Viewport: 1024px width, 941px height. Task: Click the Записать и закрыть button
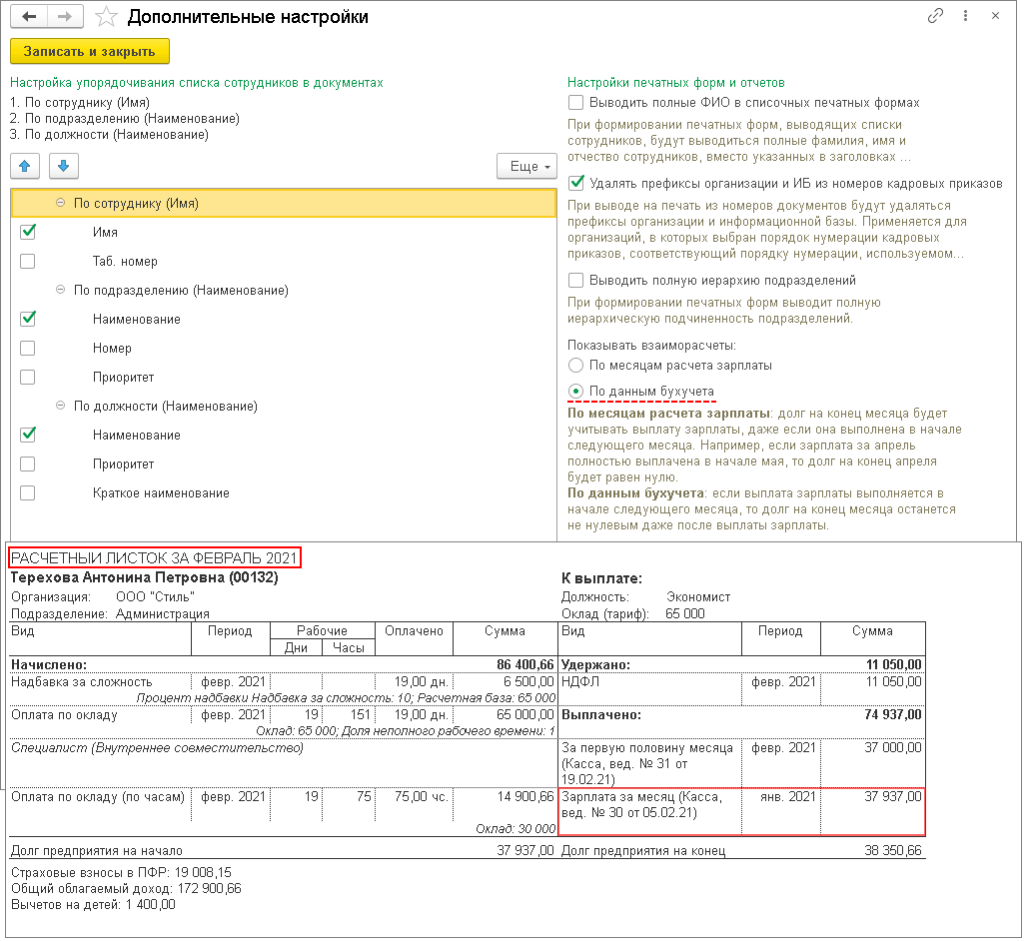(90, 51)
